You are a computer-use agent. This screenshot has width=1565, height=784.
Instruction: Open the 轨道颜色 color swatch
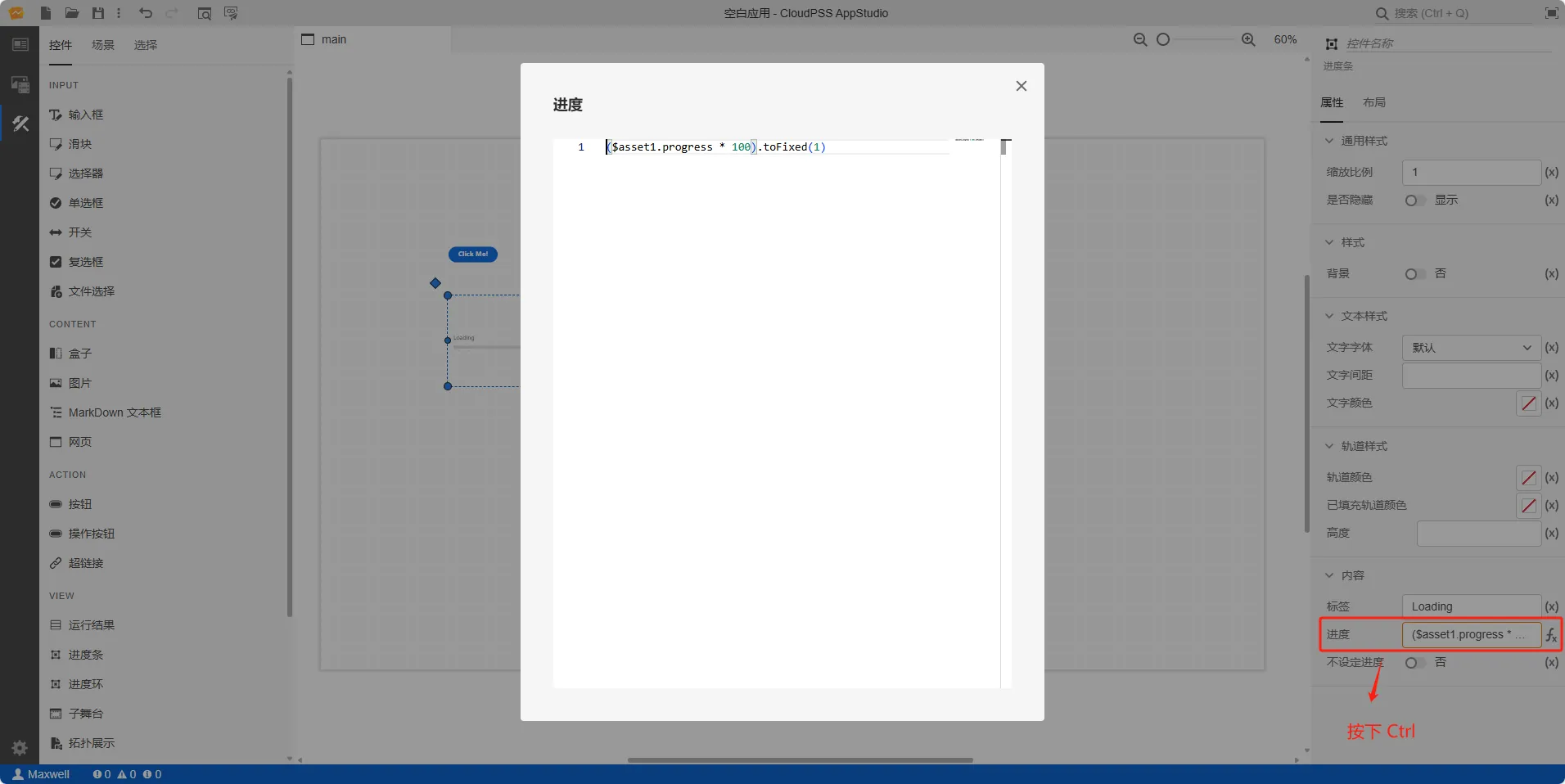click(1528, 478)
